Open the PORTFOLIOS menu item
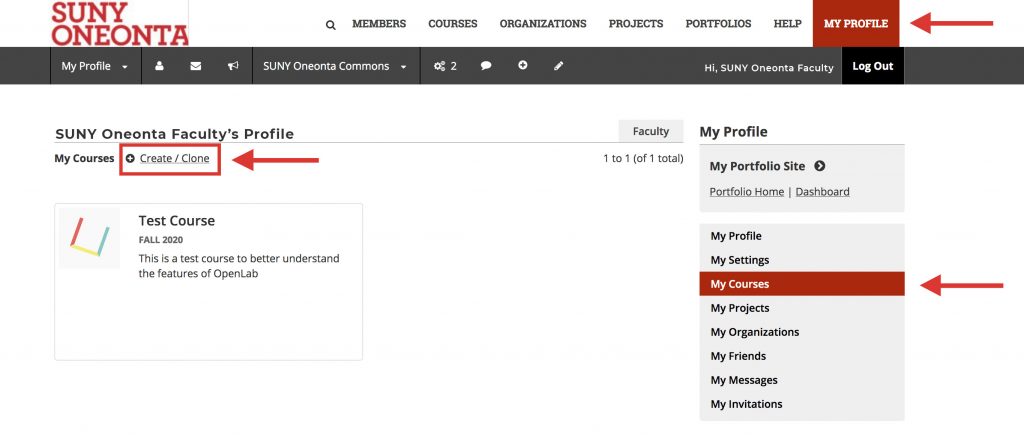Viewport: 1024px width, 439px height. (718, 24)
